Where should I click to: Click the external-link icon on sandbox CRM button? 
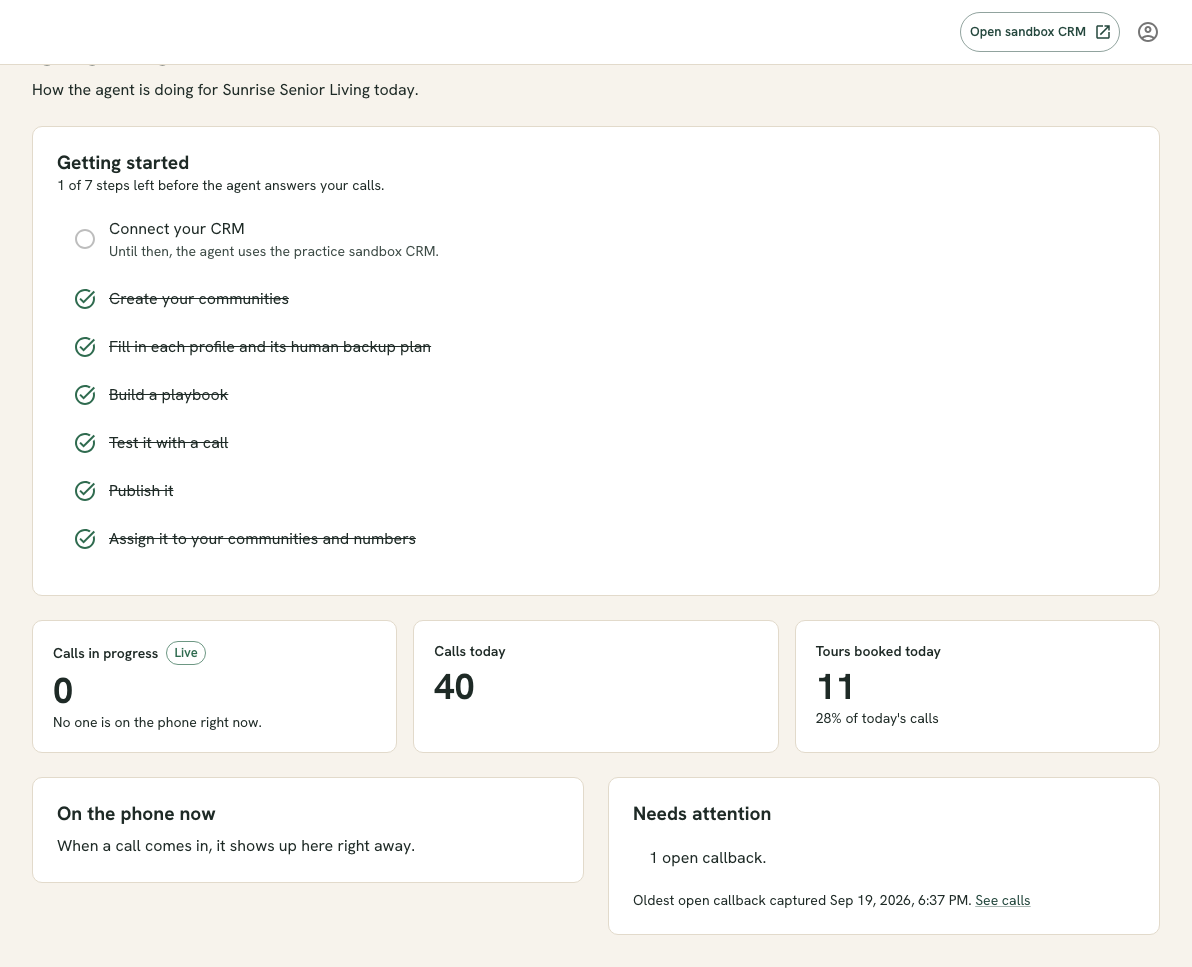click(x=1102, y=32)
